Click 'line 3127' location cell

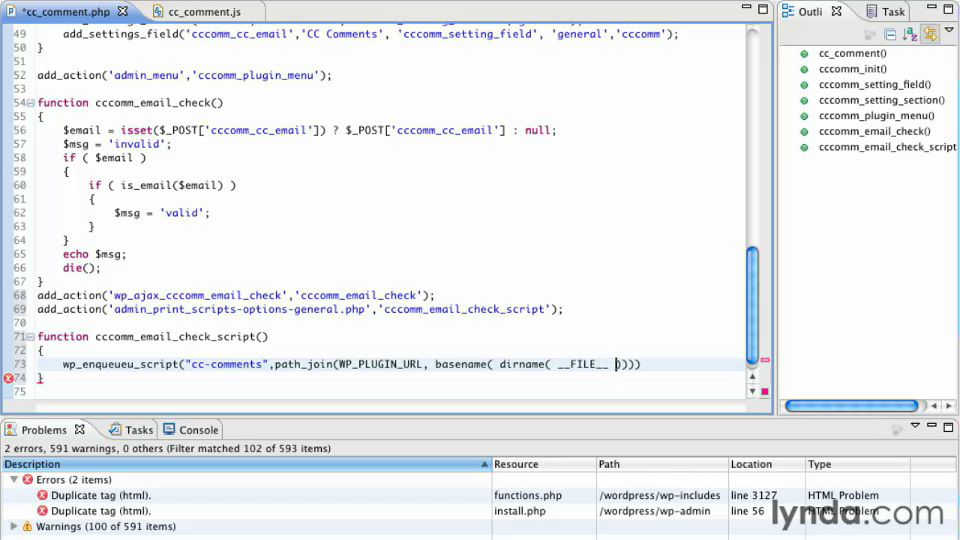pyautogui.click(x=753, y=495)
